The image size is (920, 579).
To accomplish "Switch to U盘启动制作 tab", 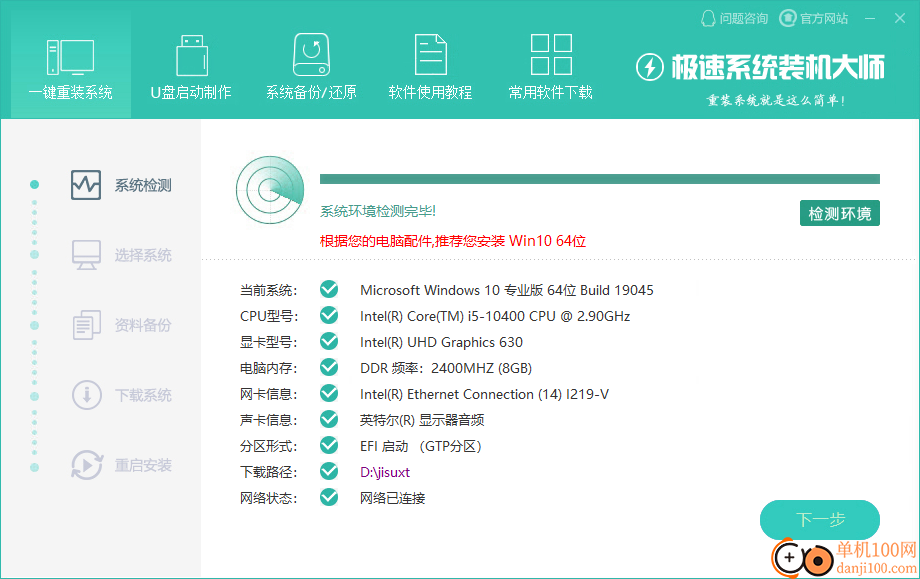I will tap(191, 66).
